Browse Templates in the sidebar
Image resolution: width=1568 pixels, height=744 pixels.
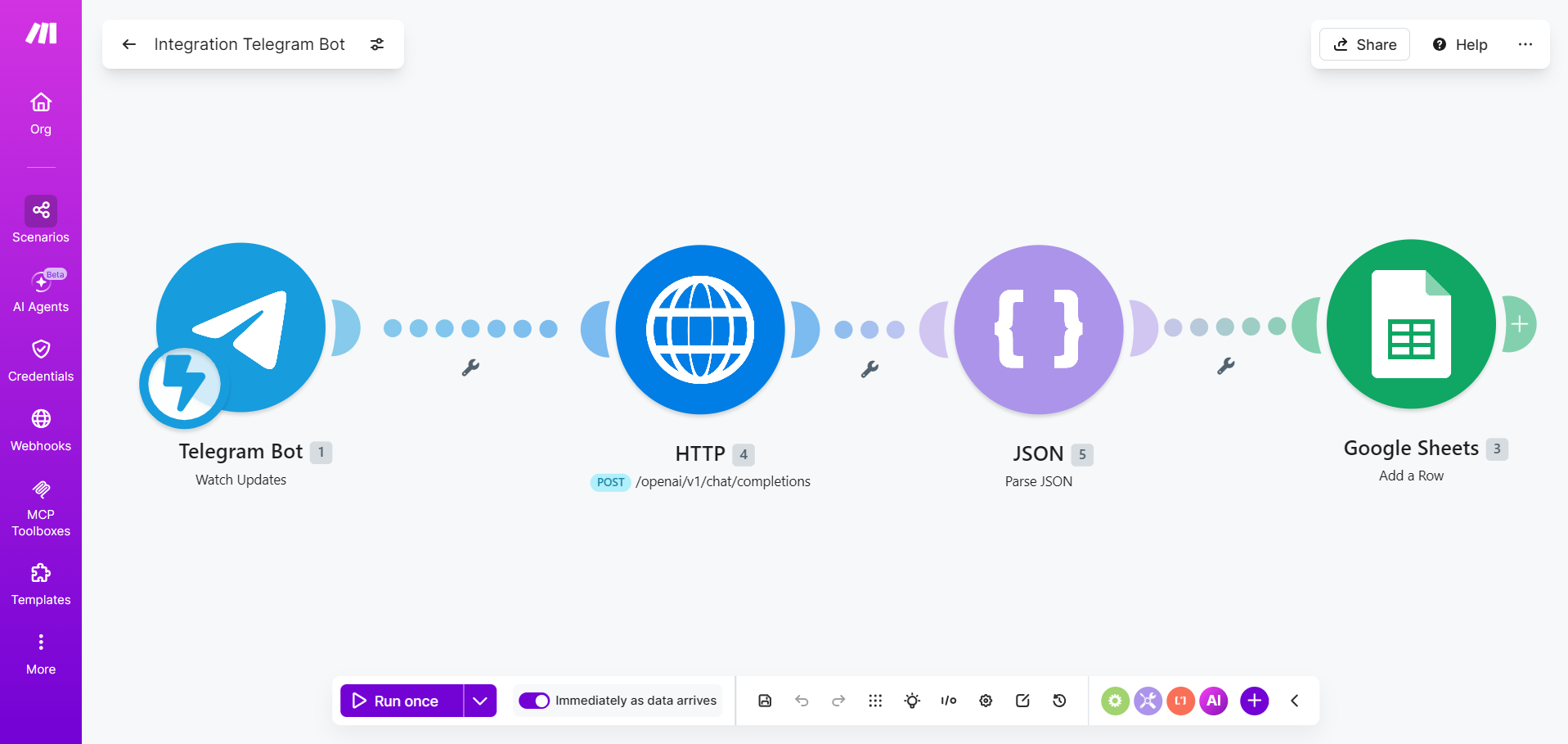pyautogui.click(x=41, y=584)
